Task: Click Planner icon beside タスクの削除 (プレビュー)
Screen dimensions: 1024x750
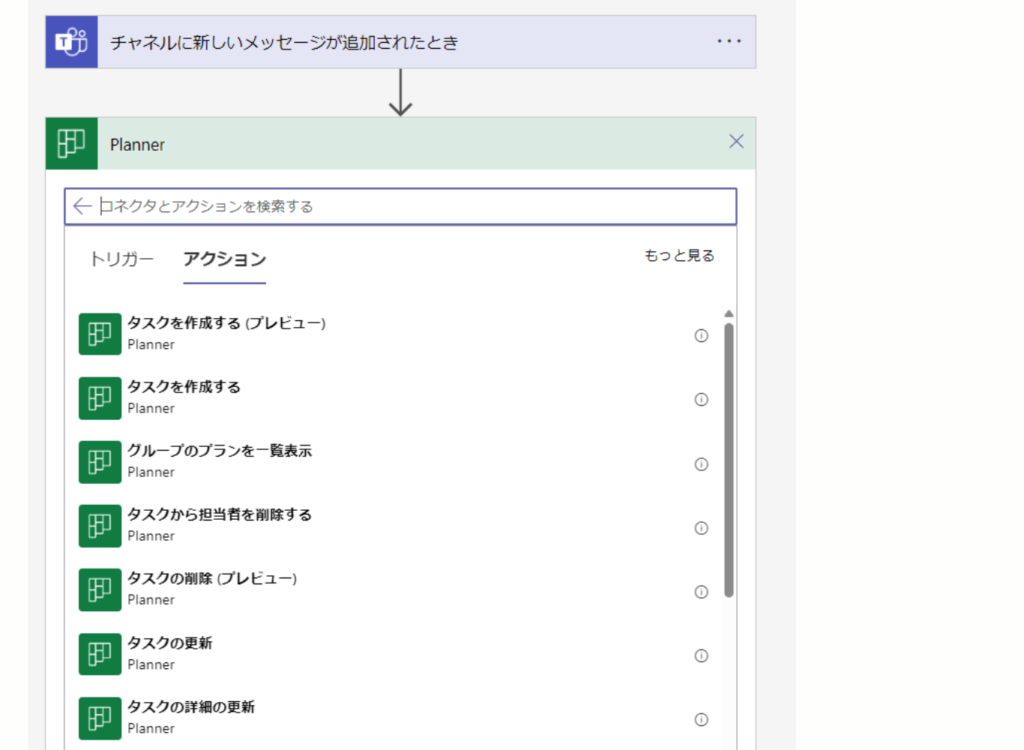Action: (x=99, y=590)
